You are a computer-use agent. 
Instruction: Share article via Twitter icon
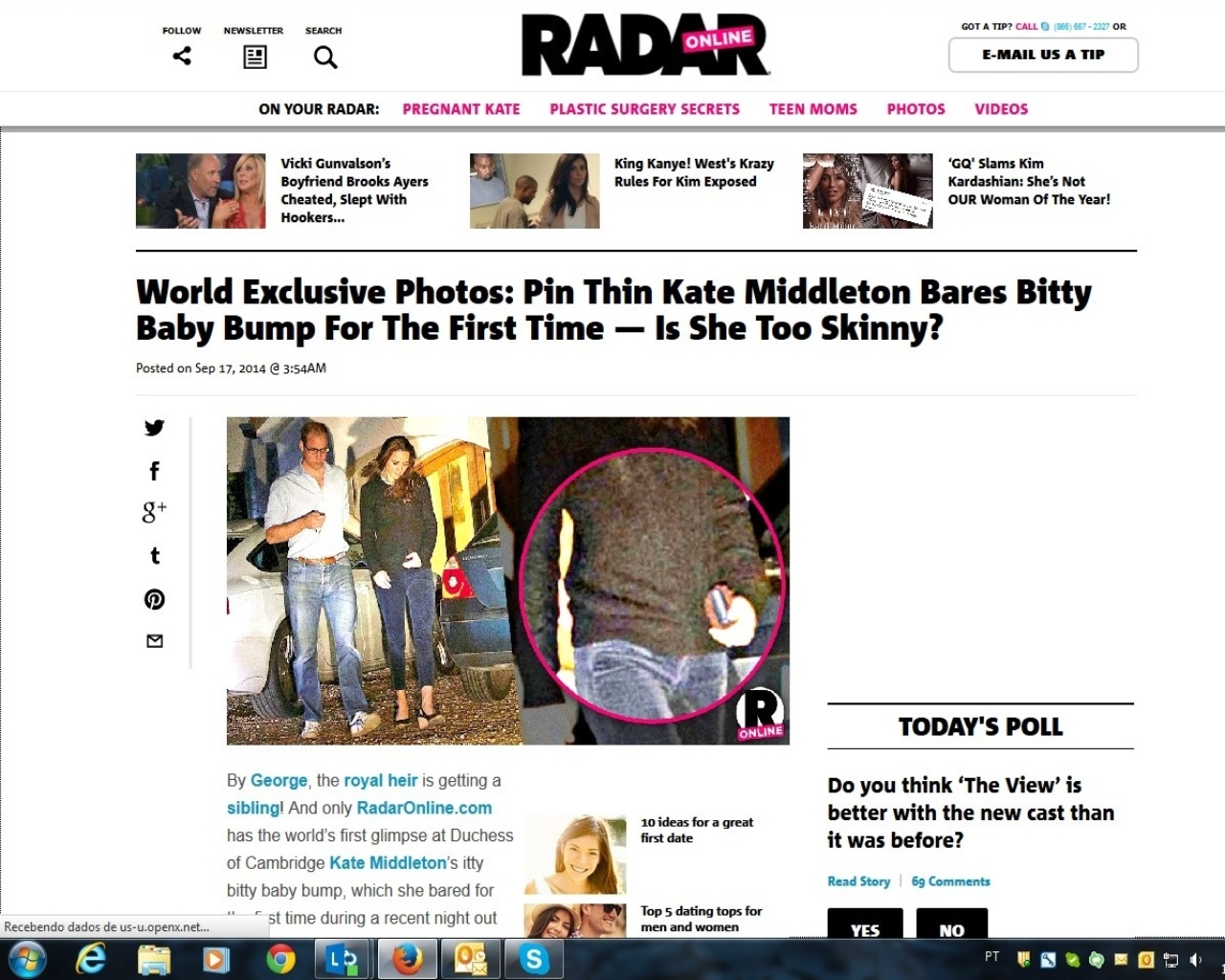(154, 428)
